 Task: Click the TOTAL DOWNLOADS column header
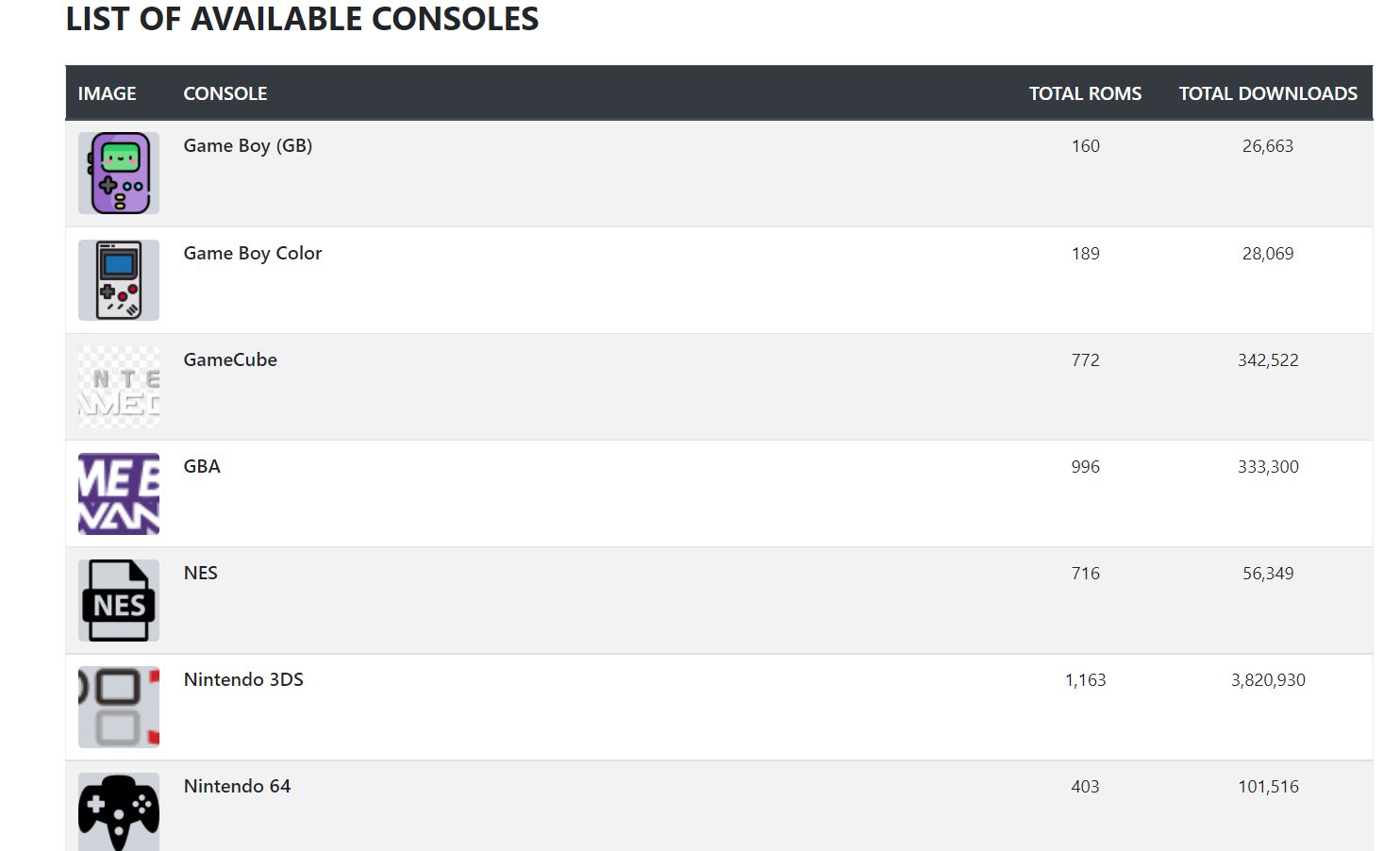[1268, 93]
